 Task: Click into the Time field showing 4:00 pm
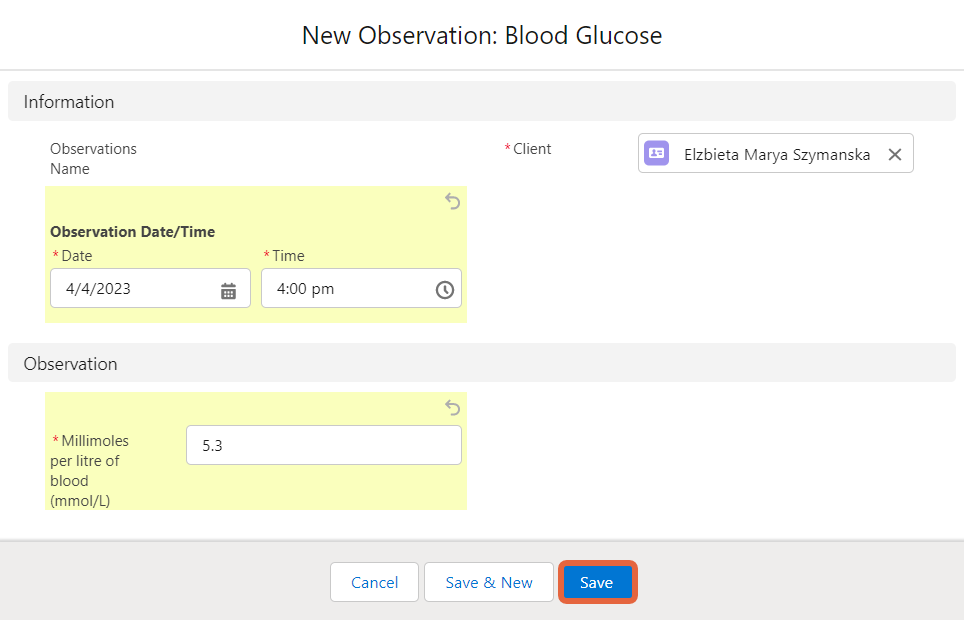tap(361, 288)
